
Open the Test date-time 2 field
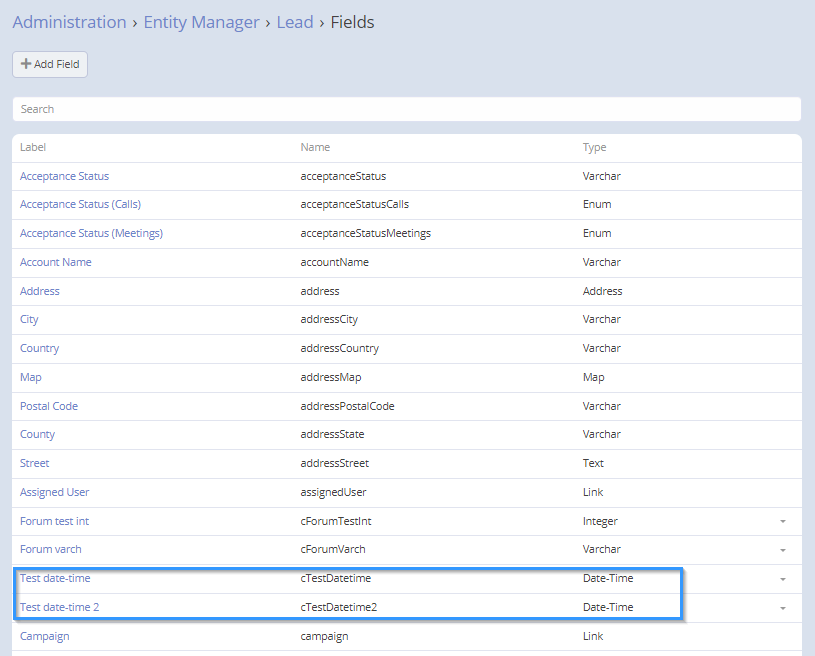[59, 607]
